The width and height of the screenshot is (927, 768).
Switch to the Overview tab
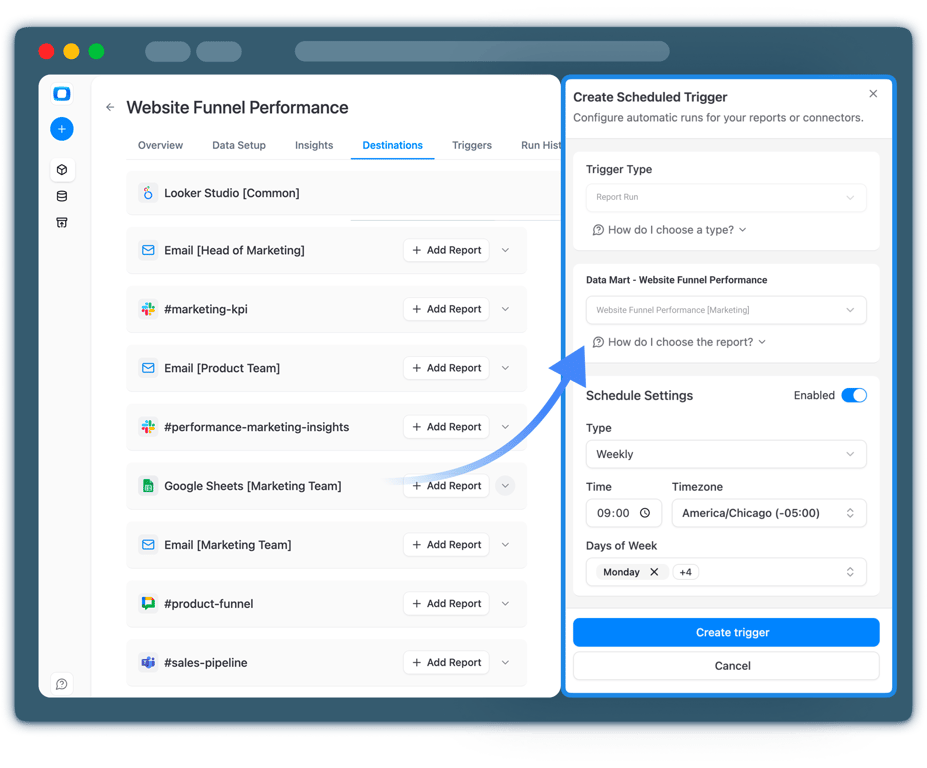pos(160,145)
